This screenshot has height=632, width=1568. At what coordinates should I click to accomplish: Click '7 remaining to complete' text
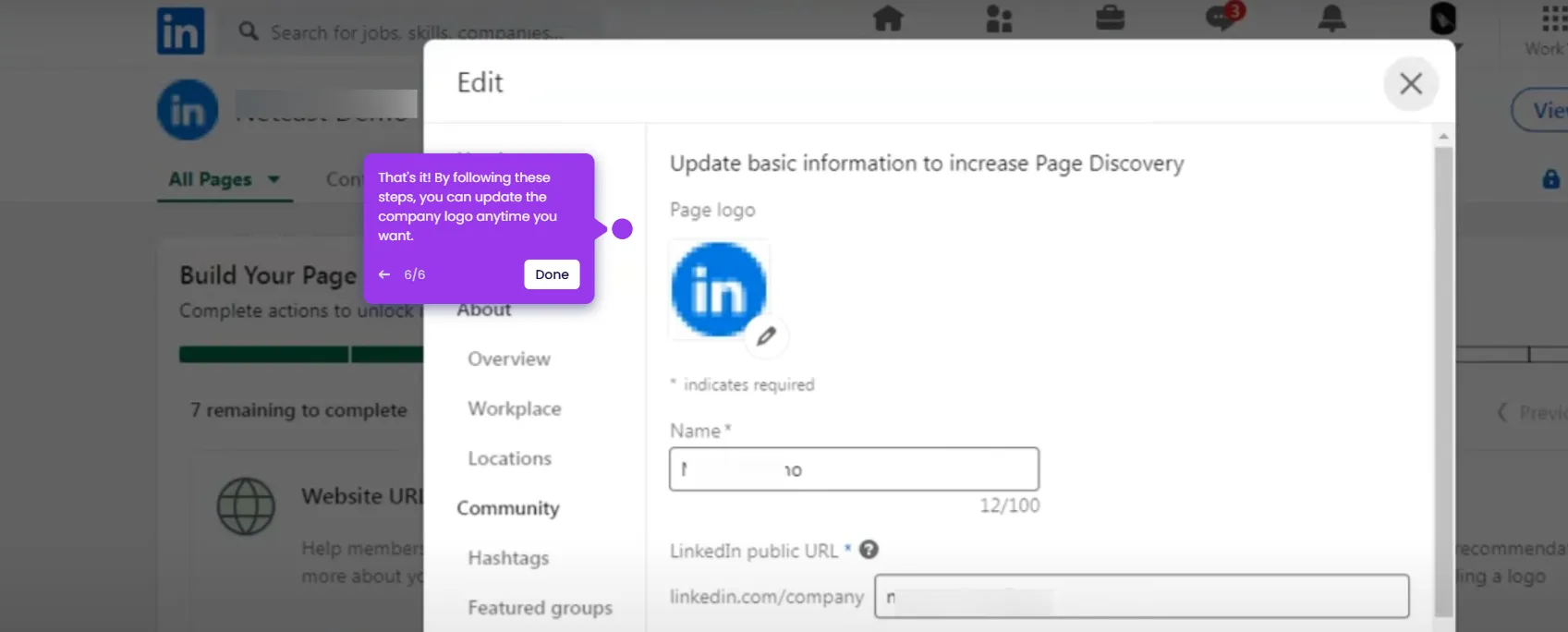(298, 410)
